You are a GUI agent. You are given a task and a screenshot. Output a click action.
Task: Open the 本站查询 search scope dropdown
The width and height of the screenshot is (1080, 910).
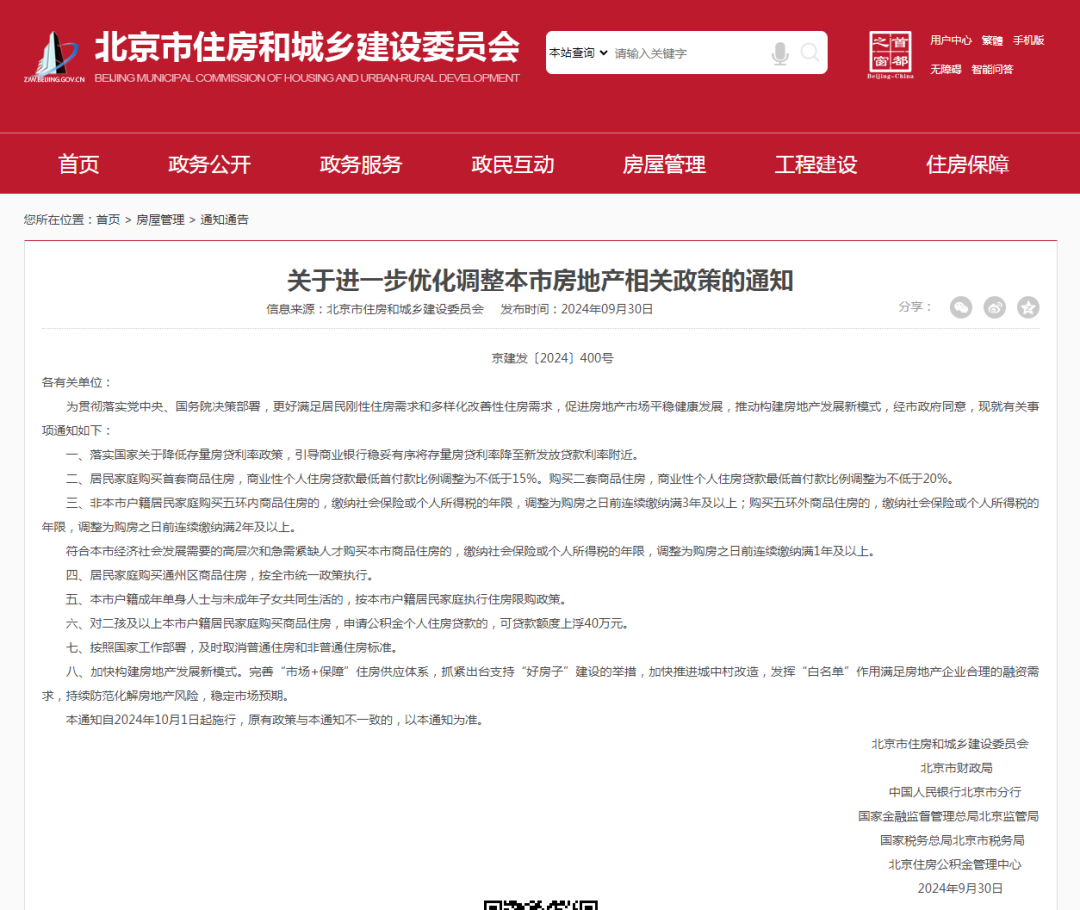coord(579,53)
